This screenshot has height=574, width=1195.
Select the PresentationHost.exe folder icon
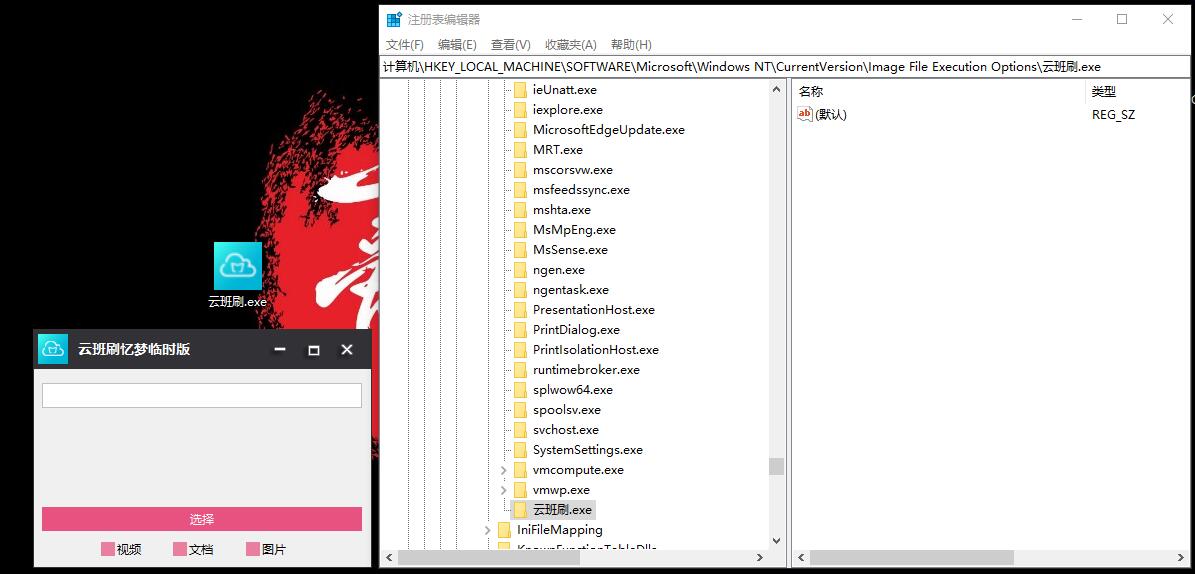point(520,309)
